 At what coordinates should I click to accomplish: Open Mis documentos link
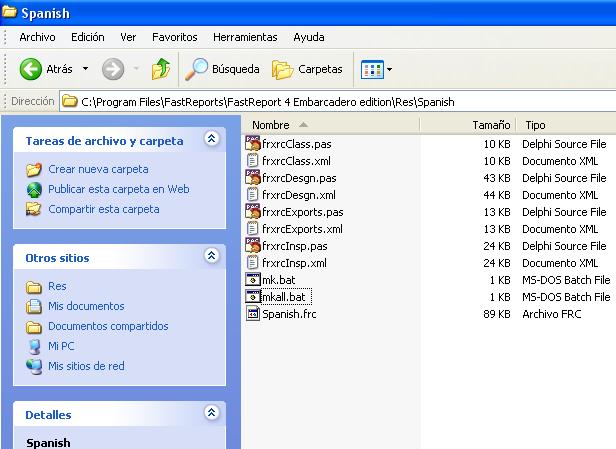[86, 306]
